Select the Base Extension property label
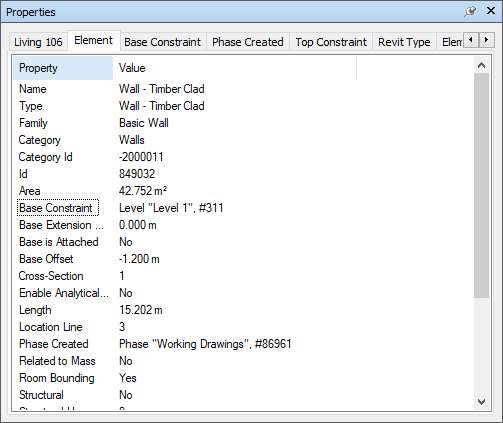Screen dimensions: 503x423 (61, 225)
